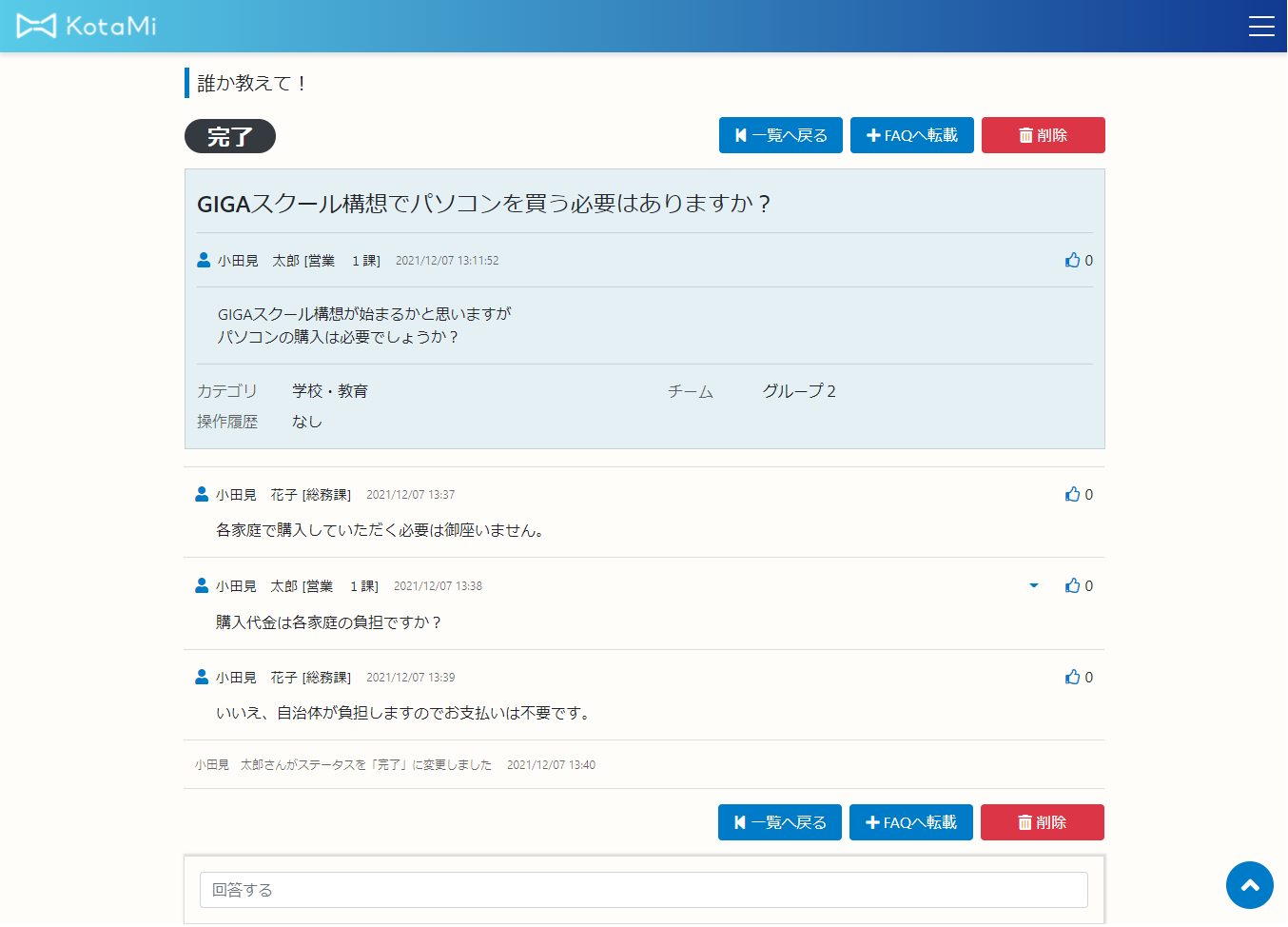Click the KotaMi logo
Viewport: 1288px width, 927px height.
[x=87, y=26]
